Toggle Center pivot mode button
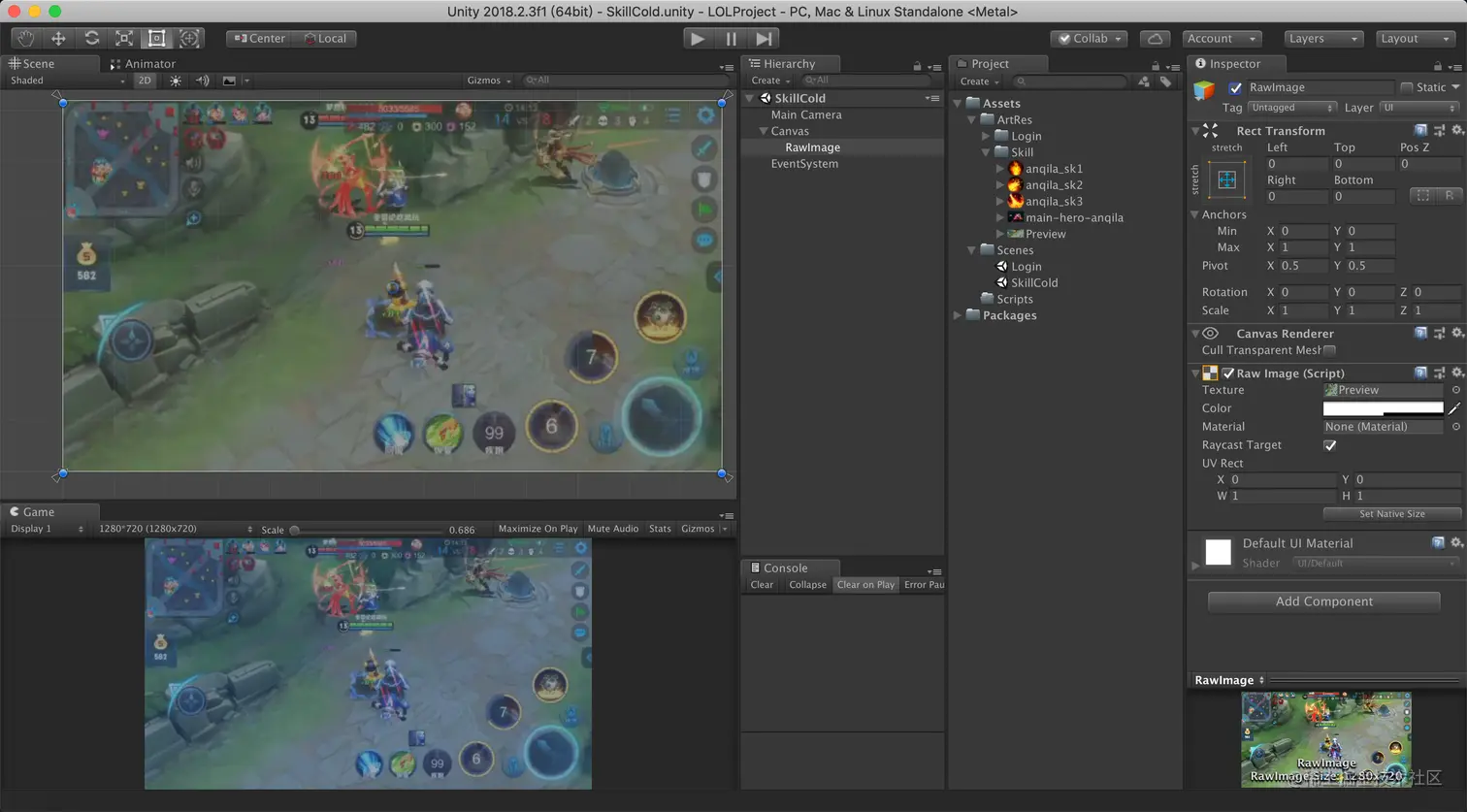This screenshot has height=812, width=1467. tap(260, 39)
